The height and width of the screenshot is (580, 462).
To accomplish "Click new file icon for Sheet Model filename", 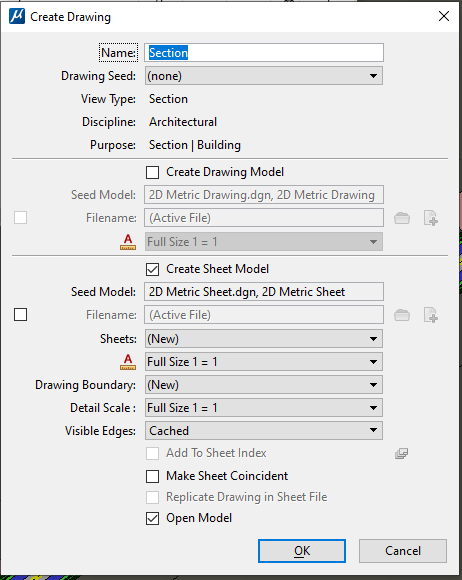I will tap(431, 315).
